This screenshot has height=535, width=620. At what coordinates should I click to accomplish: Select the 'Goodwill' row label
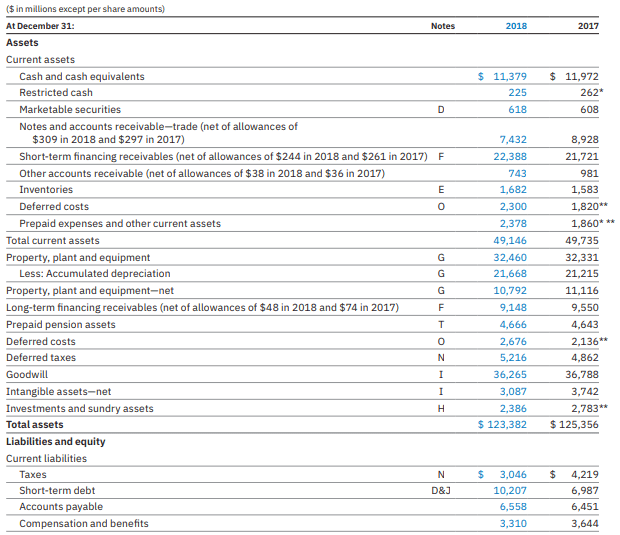(27, 374)
